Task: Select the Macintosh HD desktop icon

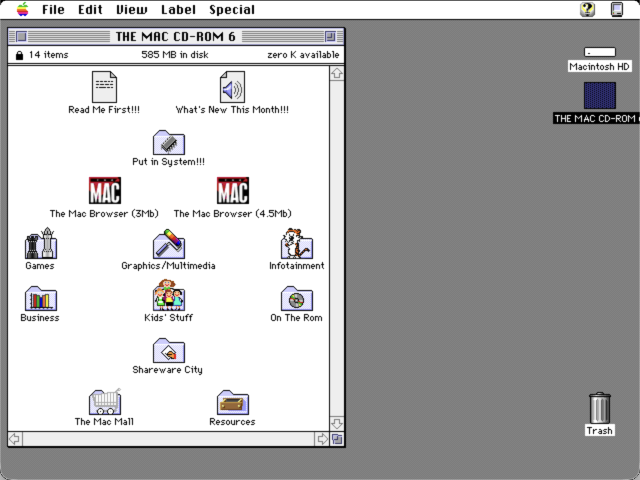Action: click(x=600, y=52)
